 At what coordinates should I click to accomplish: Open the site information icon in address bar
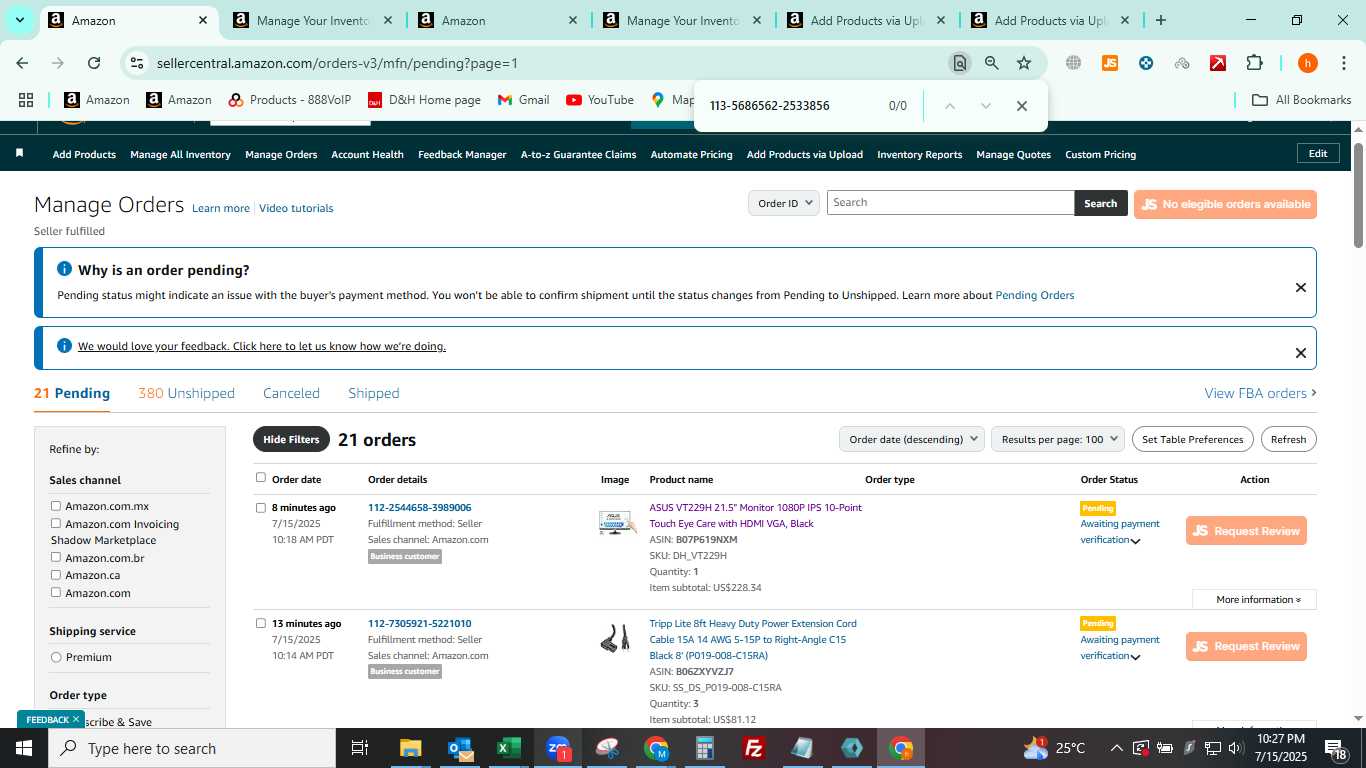point(137,63)
